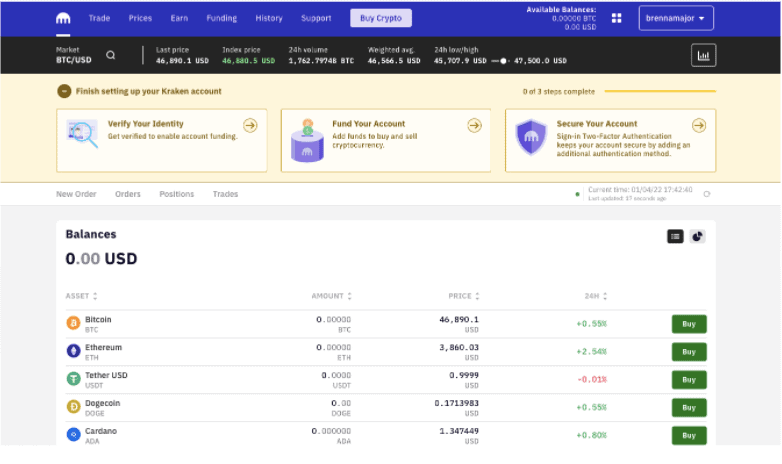782x464 pixels.
Task: Click the Index price 46,880.5 USD
Action: click(x=248, y=61)
